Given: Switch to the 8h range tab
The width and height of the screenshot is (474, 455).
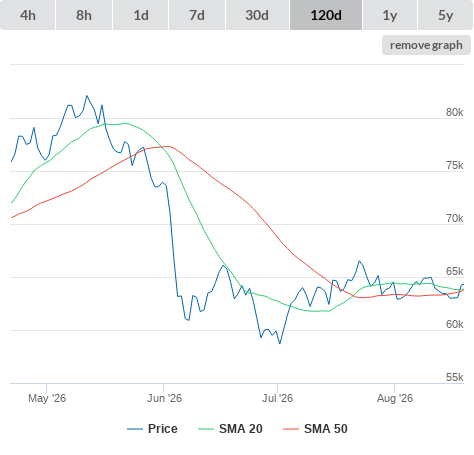Looking at the screenshot, I should coord(84,15).
